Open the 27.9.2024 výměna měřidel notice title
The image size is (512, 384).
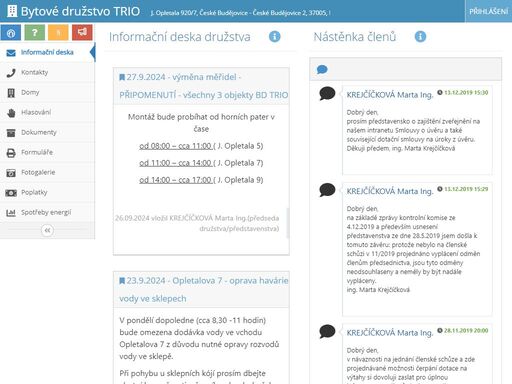click(x=203, y=86)
